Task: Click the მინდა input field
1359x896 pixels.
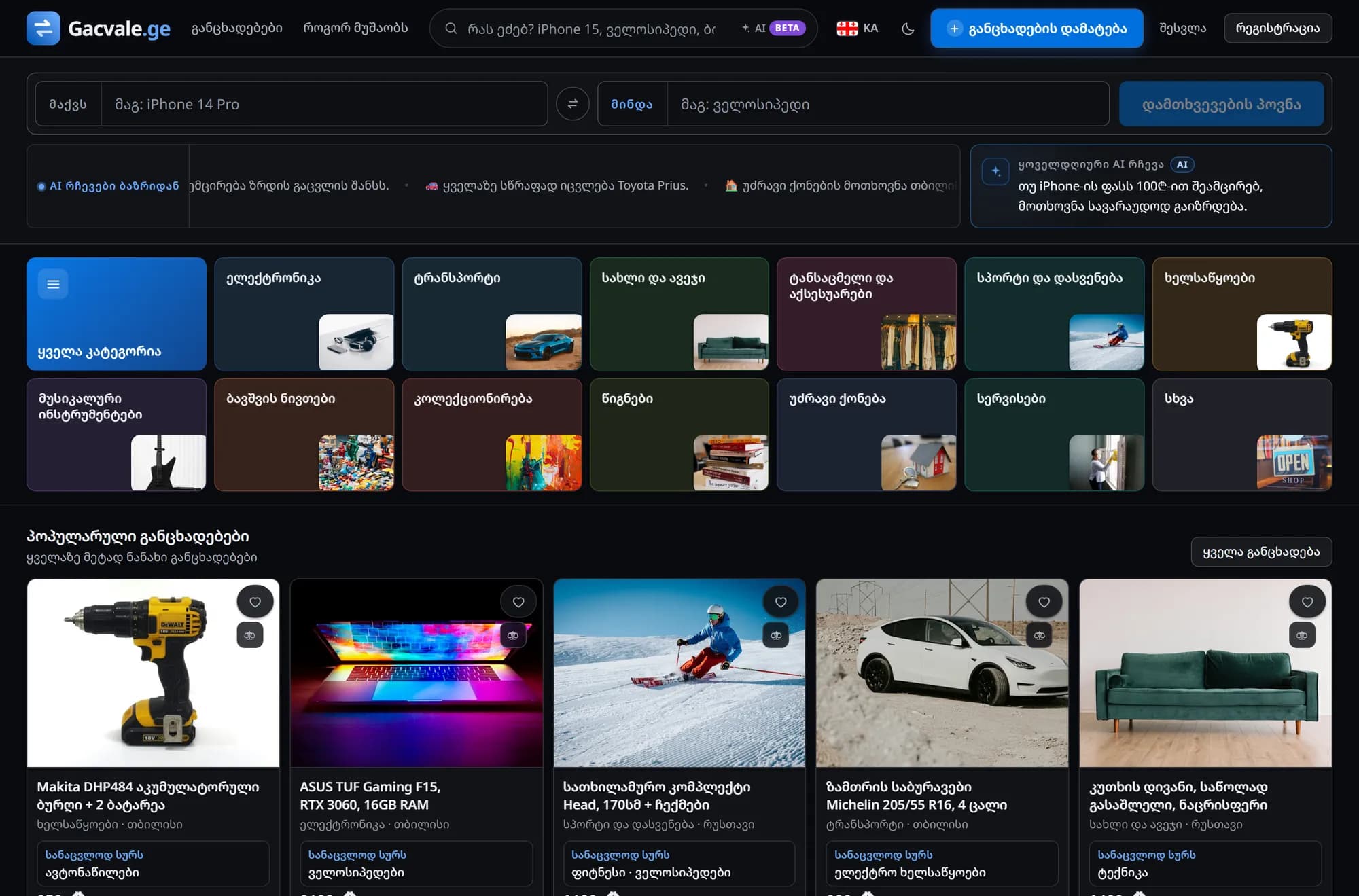Action: pyautogui.click(x=888, y=104)
